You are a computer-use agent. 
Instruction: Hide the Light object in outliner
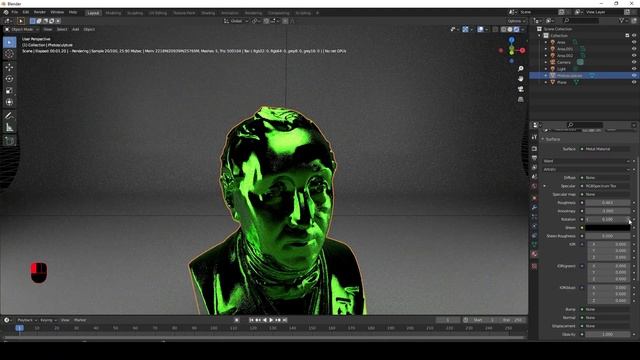tap(634, 69)
